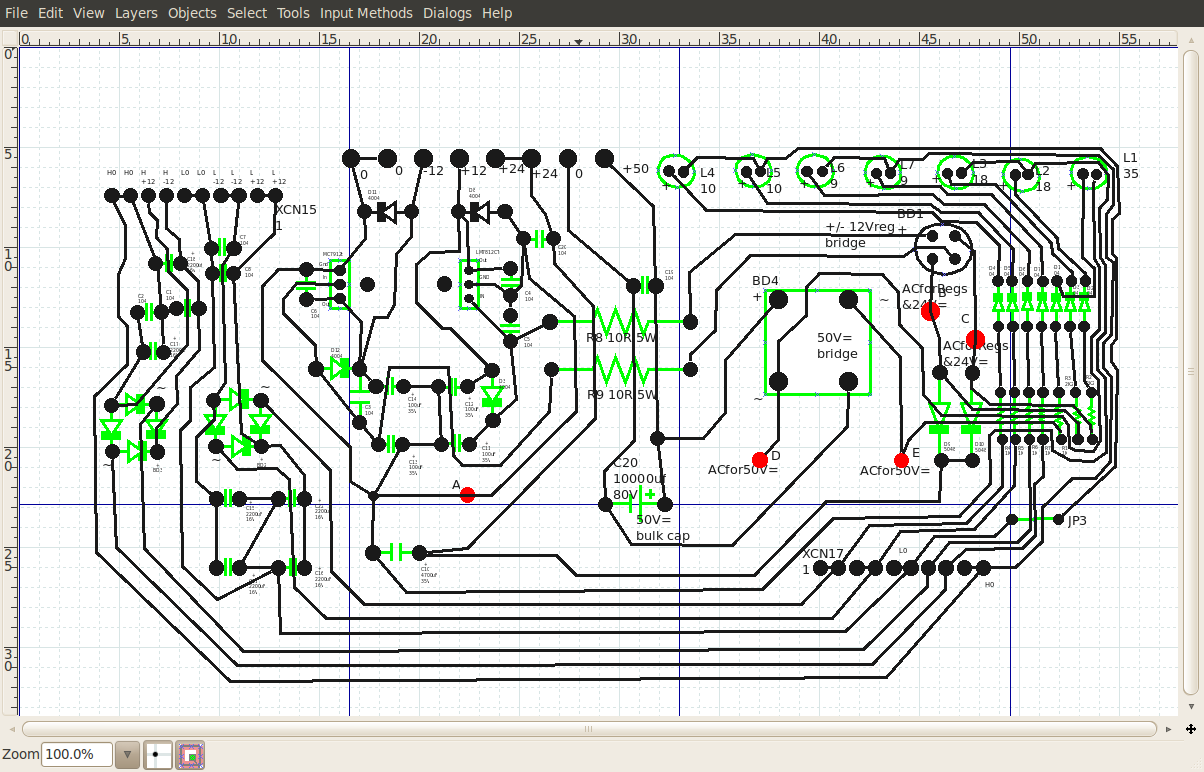Click red test point D
Viewport: 1204px width, 772px height.
click(760, 460)
